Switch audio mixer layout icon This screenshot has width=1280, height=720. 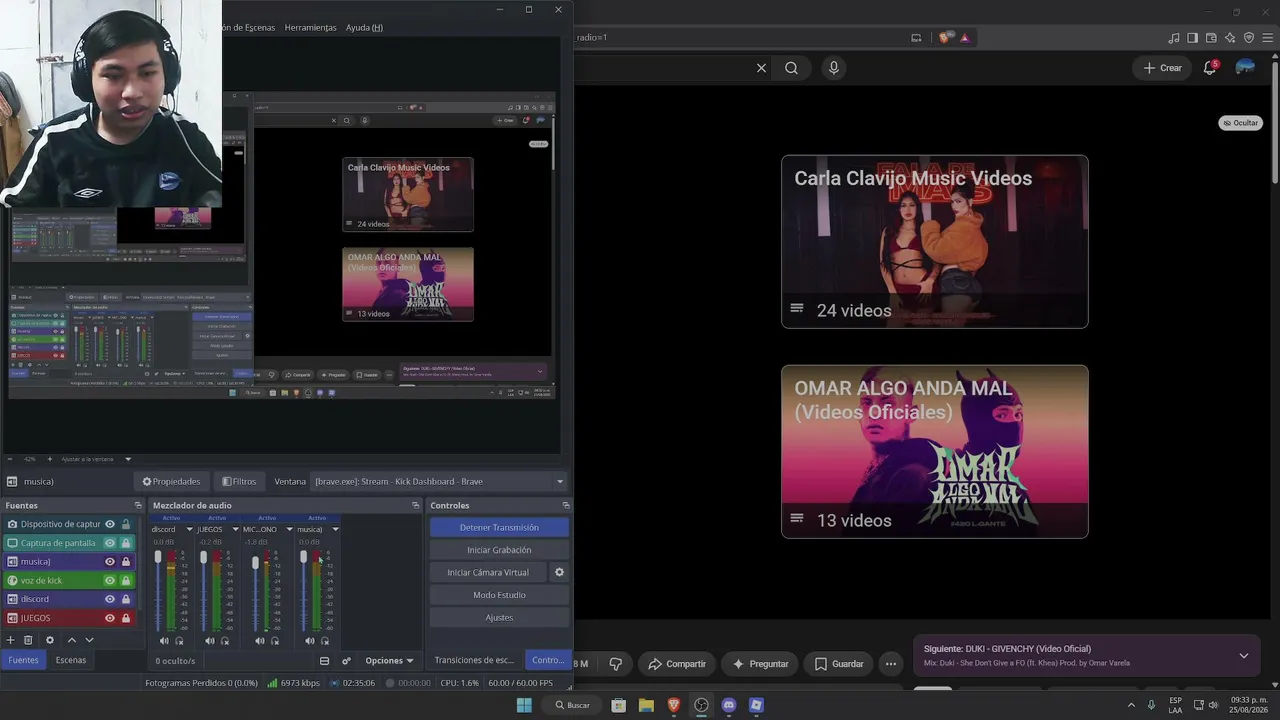[324, 661]
